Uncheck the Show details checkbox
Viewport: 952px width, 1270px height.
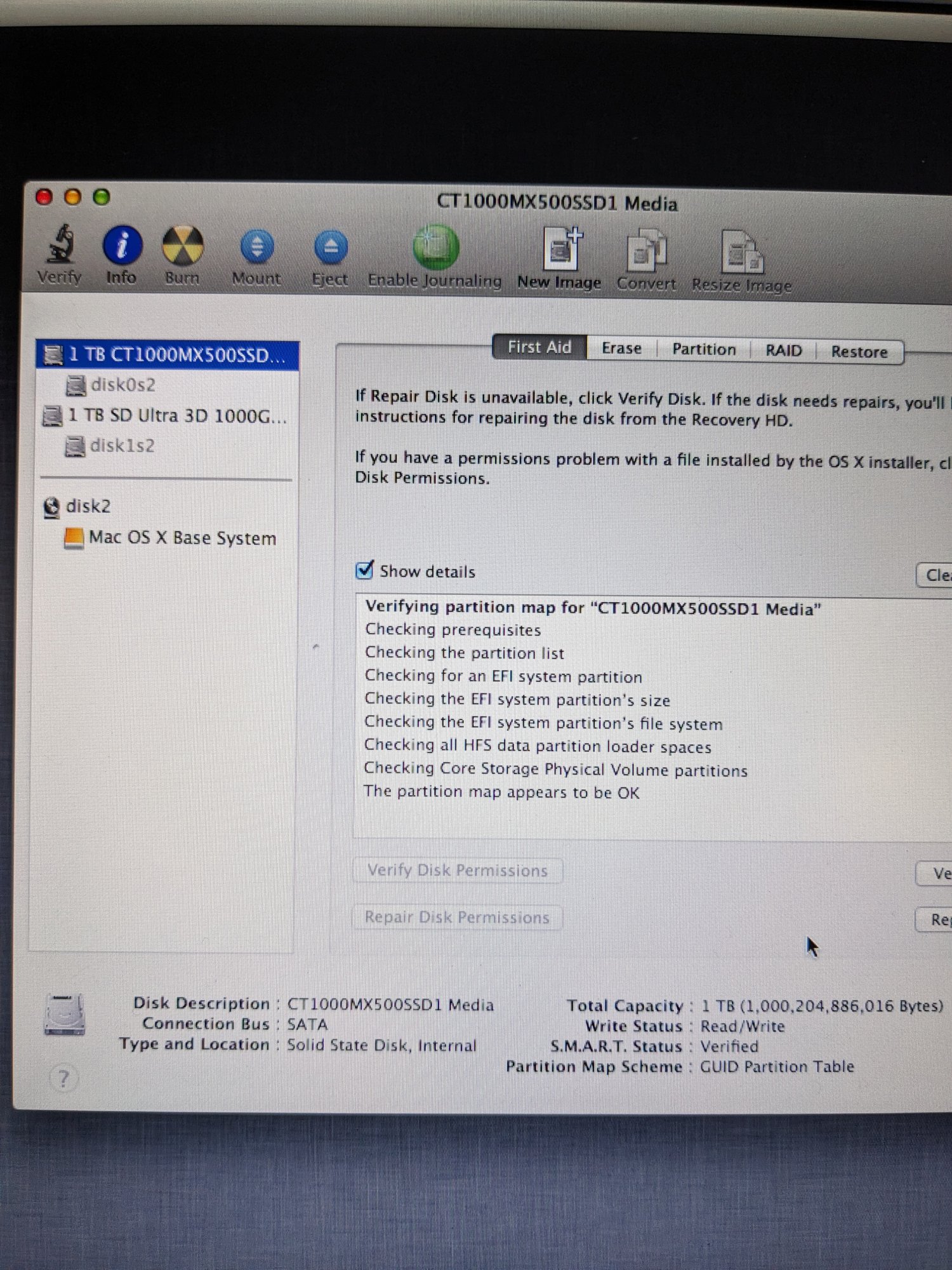point(365,570)
